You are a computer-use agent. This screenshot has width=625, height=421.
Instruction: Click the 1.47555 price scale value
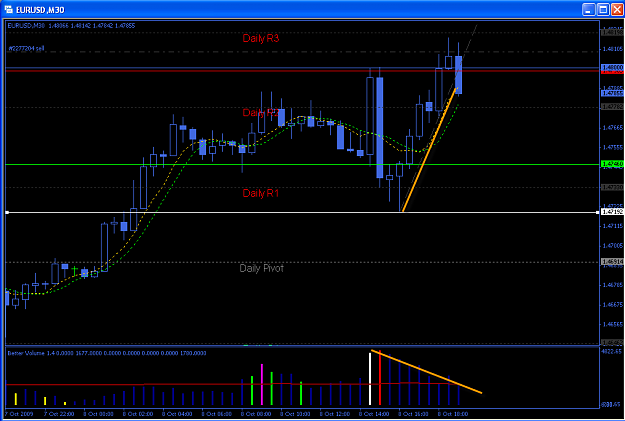(613, 147)
